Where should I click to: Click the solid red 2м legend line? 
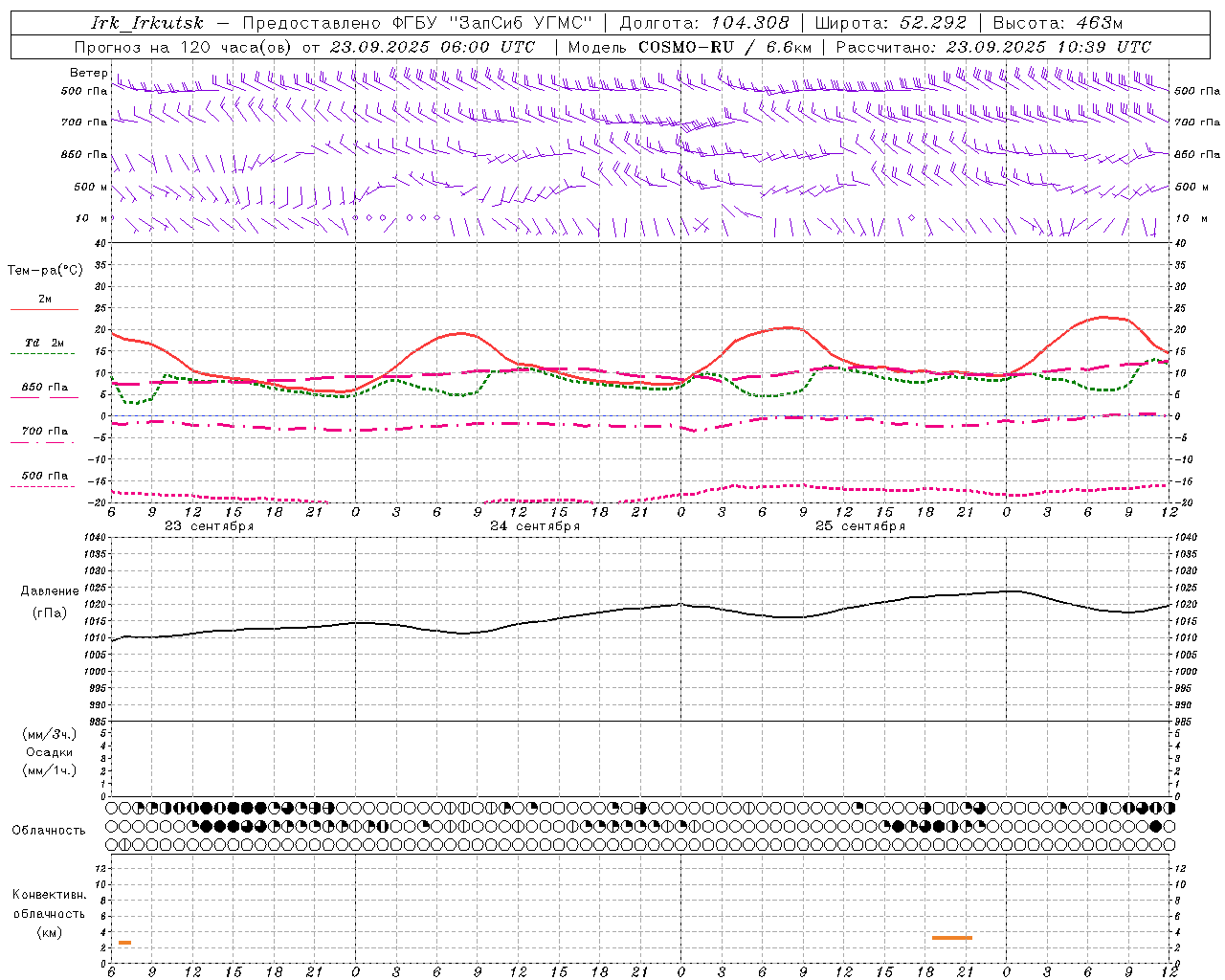point(44,309)
